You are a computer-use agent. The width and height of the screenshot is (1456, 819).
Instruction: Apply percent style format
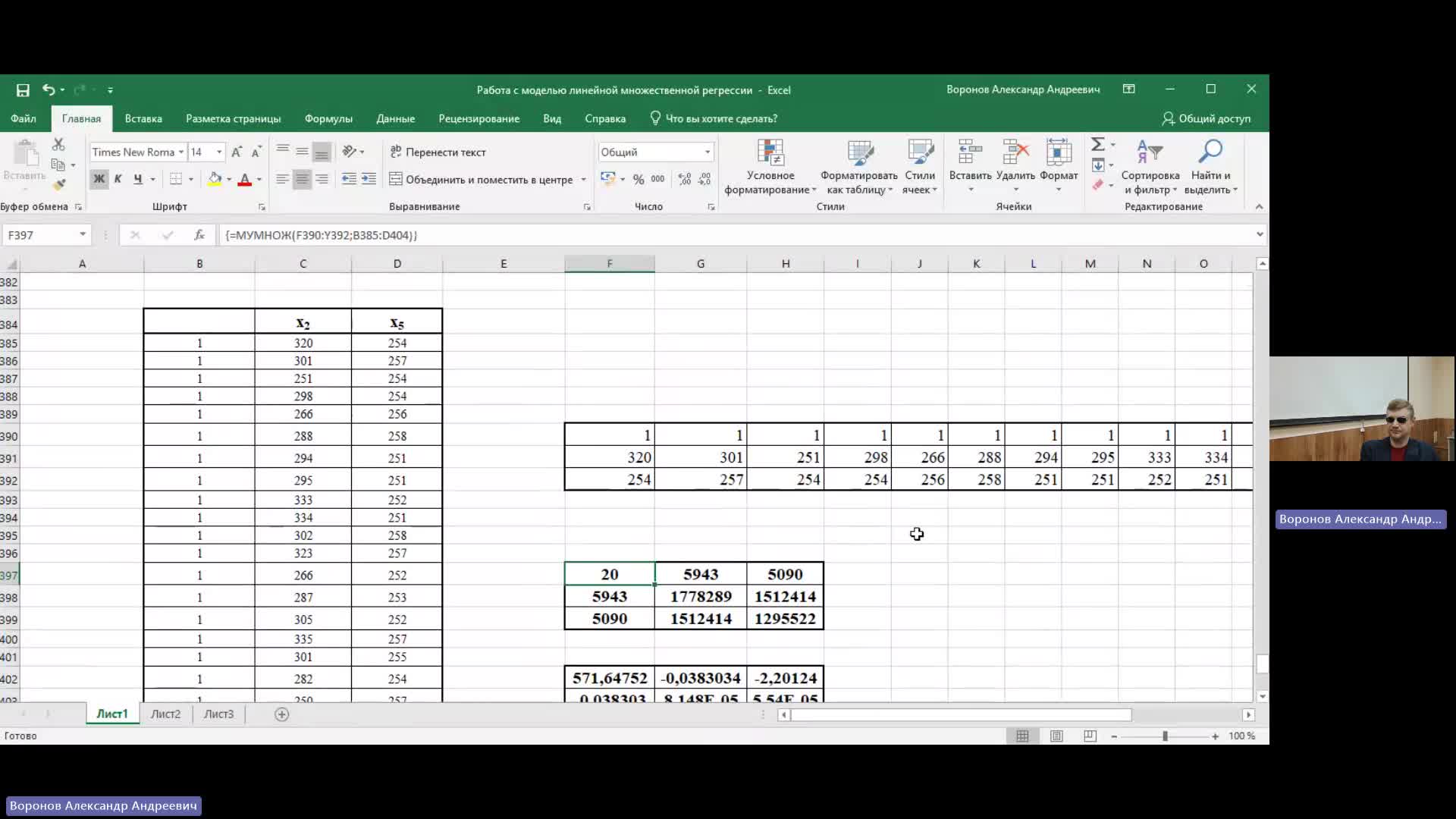tap(639, 179)
